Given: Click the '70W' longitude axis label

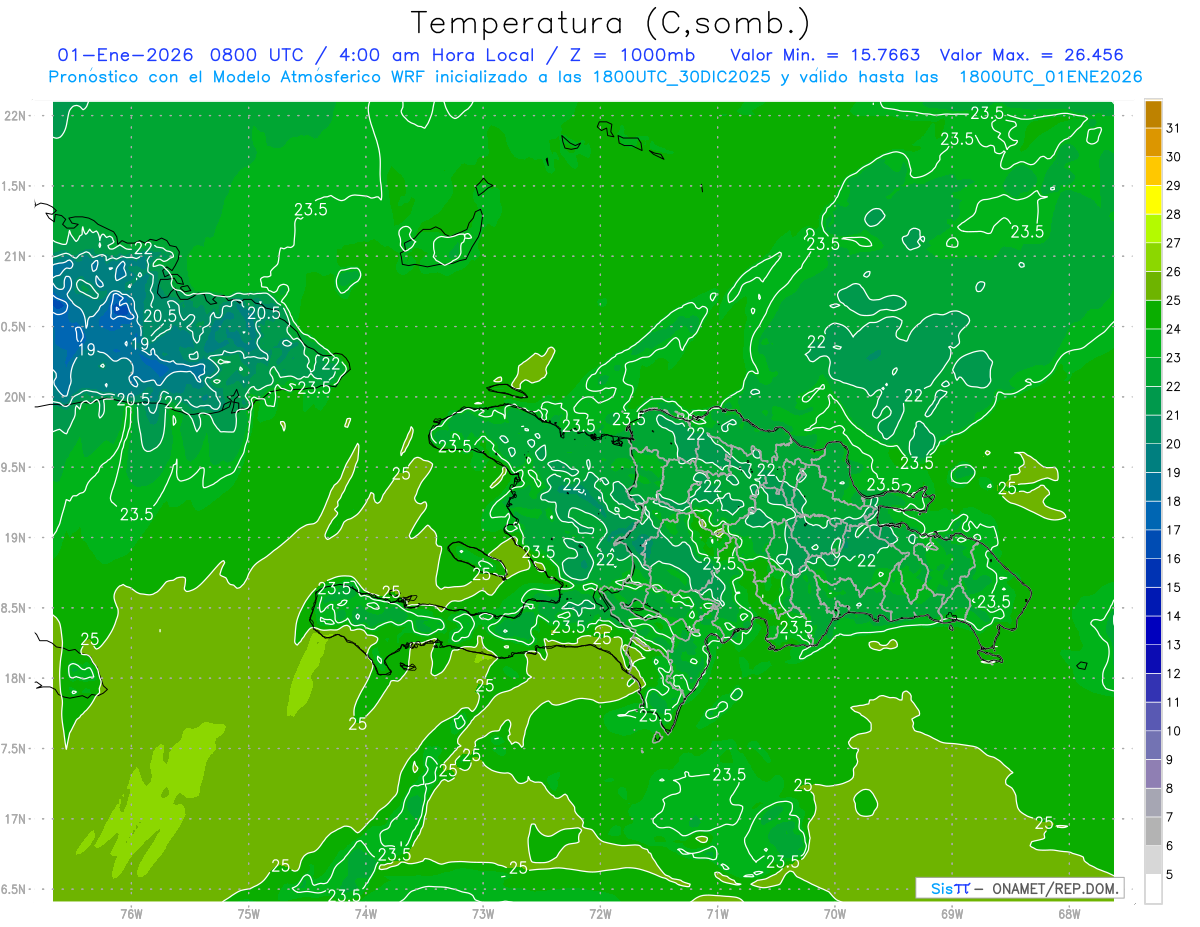Looking at the screenshot, I should point(835,913).
